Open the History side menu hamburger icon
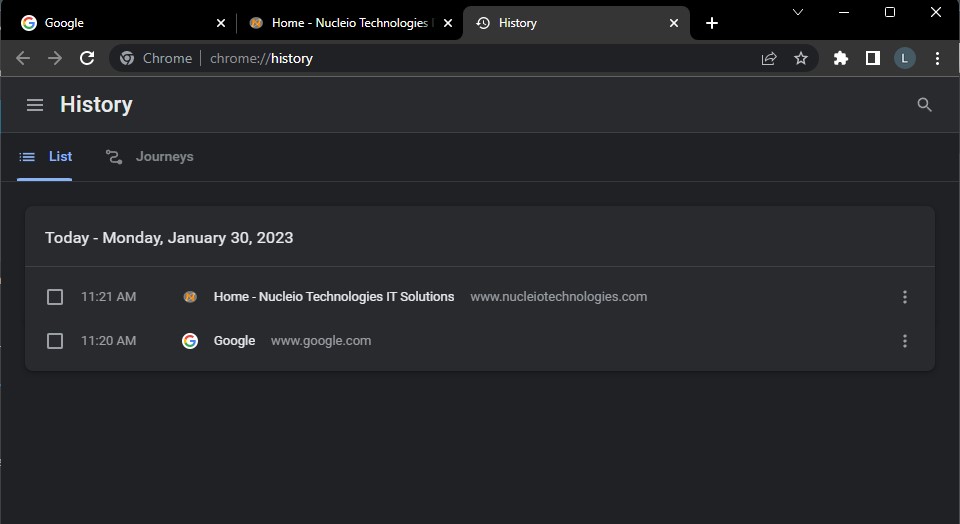Image resolution: width=960 pixels, height=524 pixels. (x=35, y=105)
